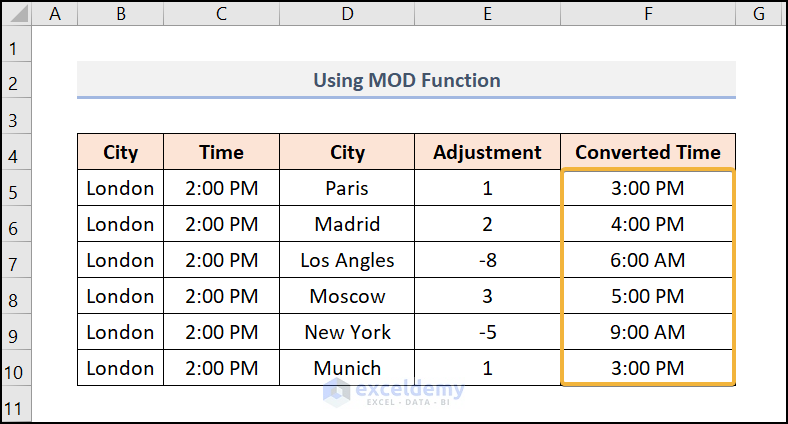Click the Los Angles cell
Viewport: 788px width, 424px height.
tap(347, 261)
